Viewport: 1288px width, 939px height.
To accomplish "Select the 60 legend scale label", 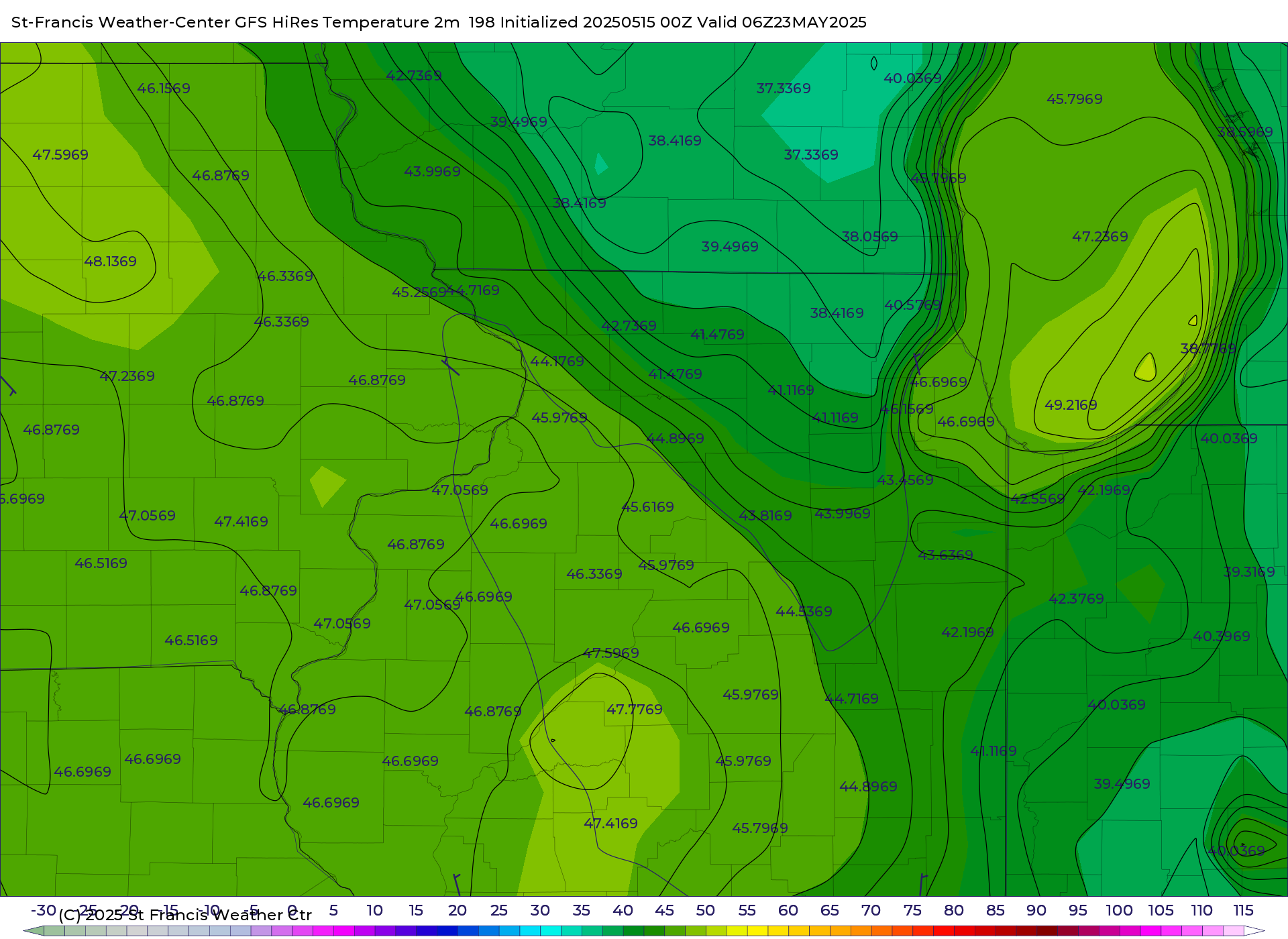I will pyautogui.click(x=788, y=911).
